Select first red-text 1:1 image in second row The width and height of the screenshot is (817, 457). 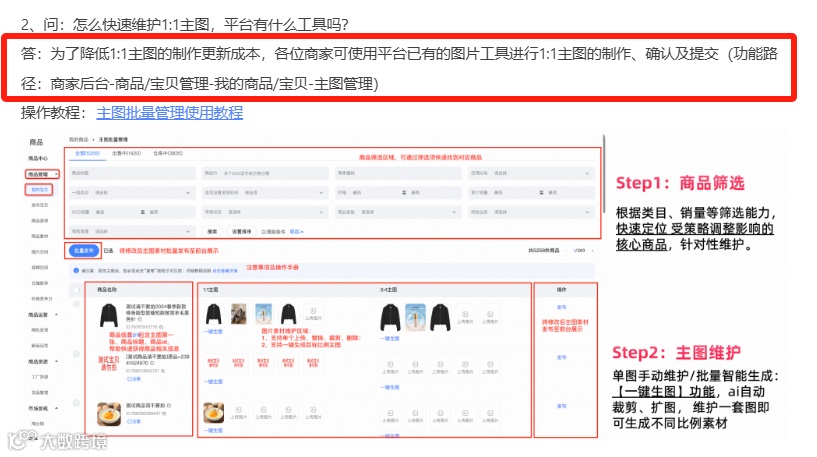[x=214, y=363]
